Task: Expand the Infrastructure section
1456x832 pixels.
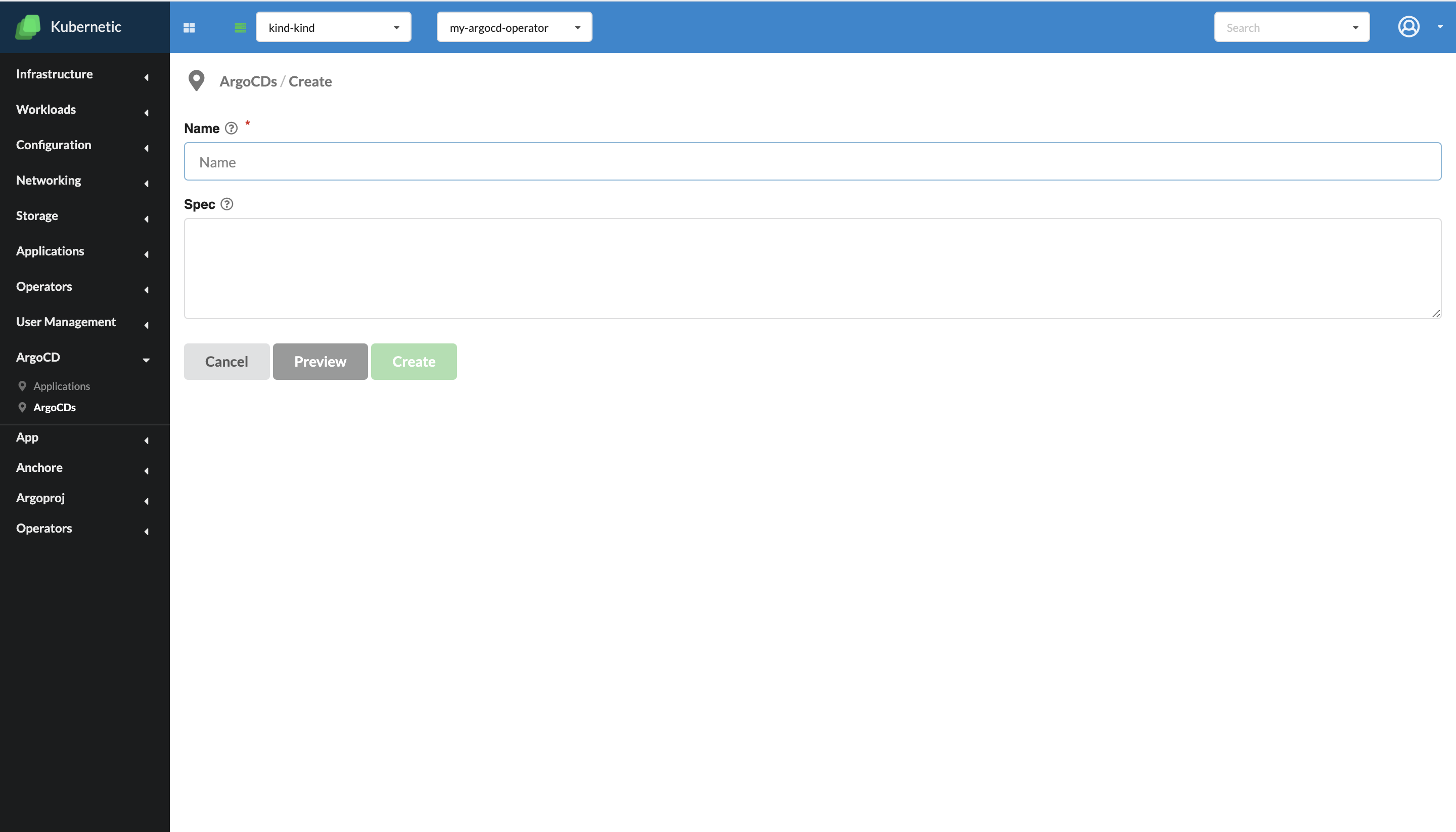Action: (84, 74)
